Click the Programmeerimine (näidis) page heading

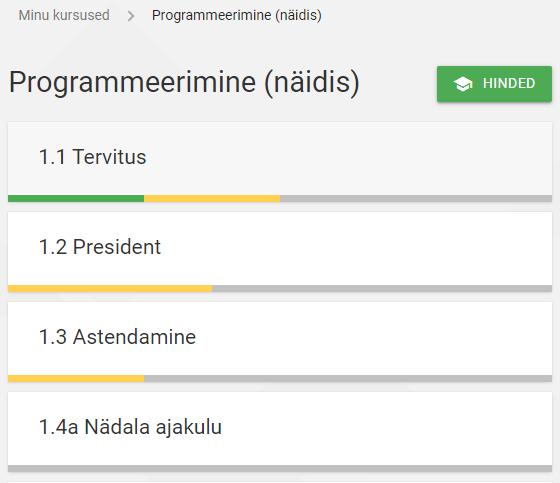(x=184, y=83)
